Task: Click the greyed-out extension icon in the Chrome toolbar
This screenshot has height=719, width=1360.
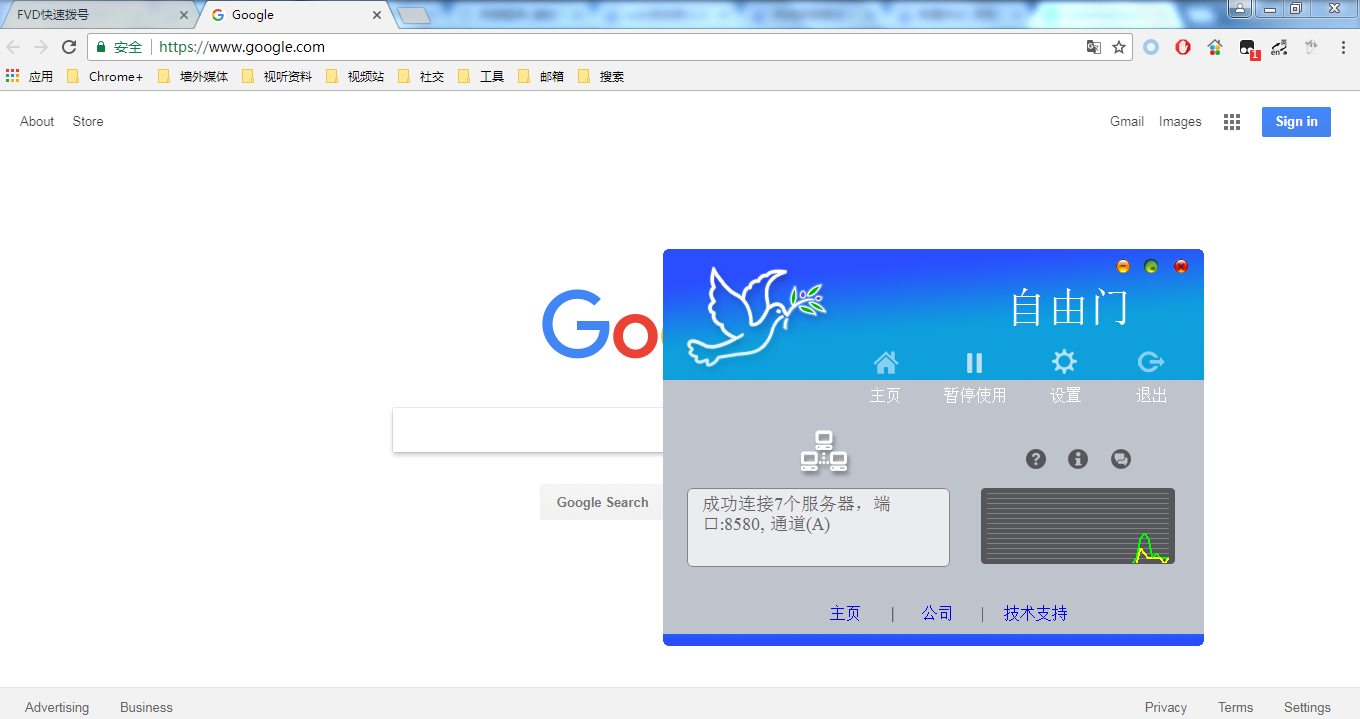Action: [1311, 47]
